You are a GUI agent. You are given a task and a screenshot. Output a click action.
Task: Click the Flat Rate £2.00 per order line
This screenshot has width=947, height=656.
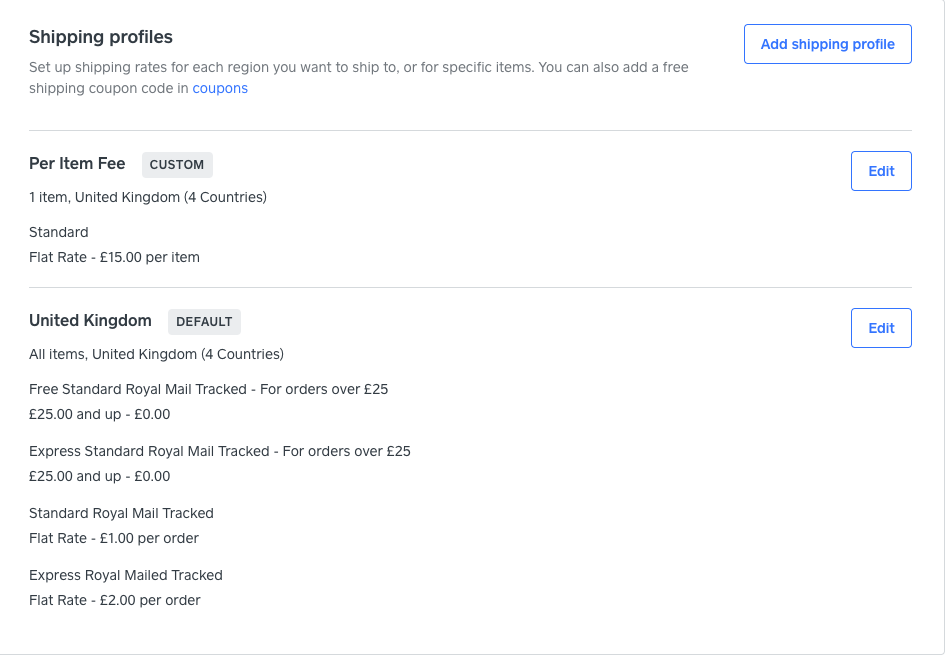(114, 600)
